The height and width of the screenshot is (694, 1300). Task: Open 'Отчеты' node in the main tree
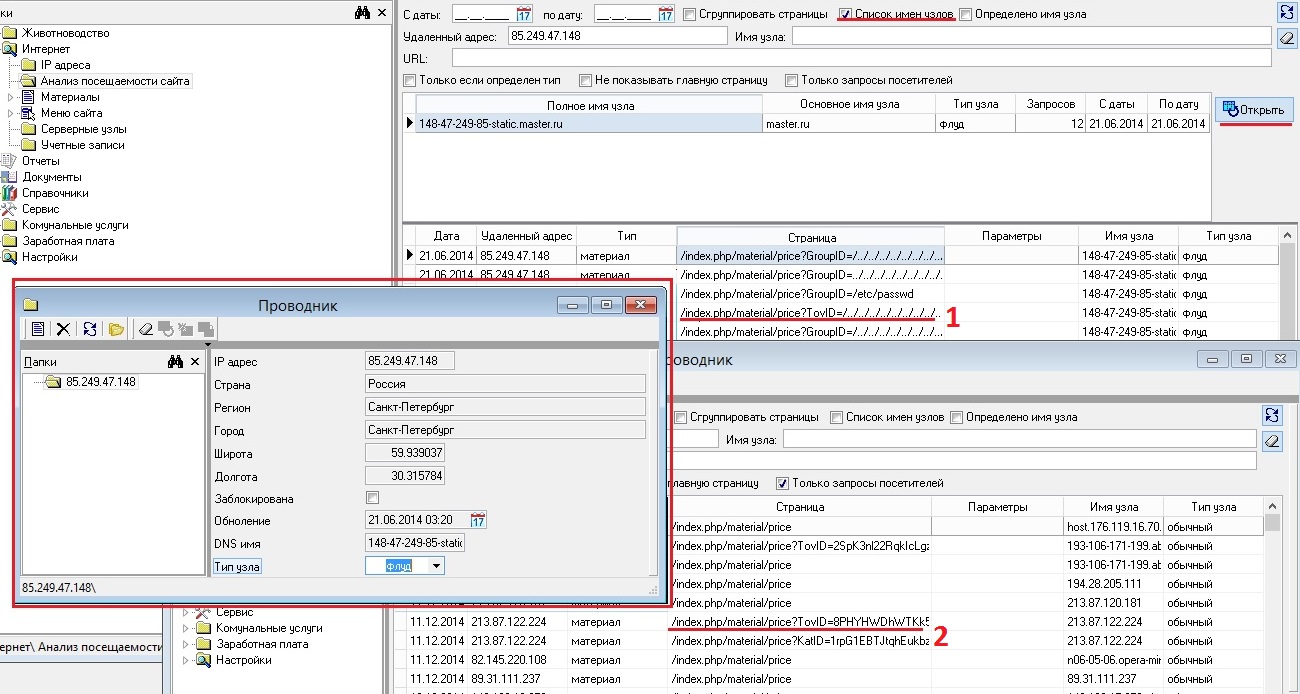(x=40, y=161)
